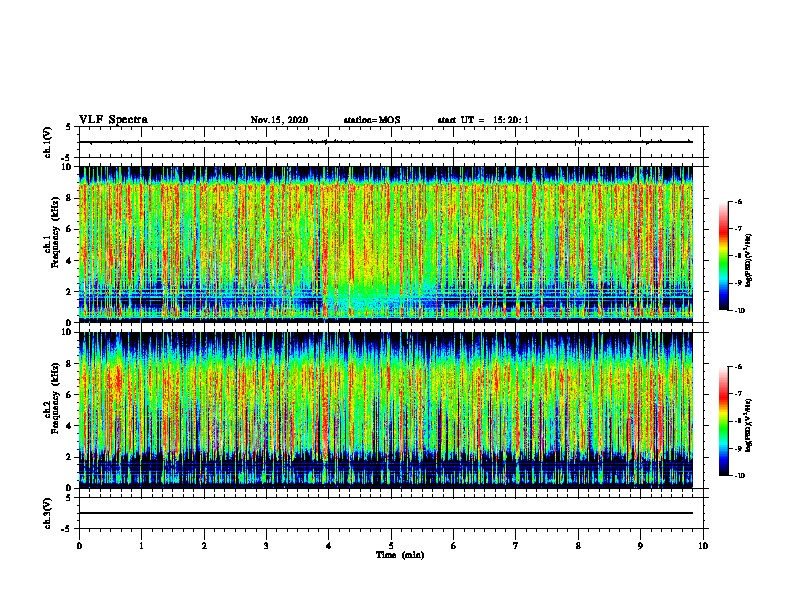The image size is (792, 612).
Task: Click the ch.1 spectrogram color scale bar
Action: pyautogui.click(x=723, y=256)
